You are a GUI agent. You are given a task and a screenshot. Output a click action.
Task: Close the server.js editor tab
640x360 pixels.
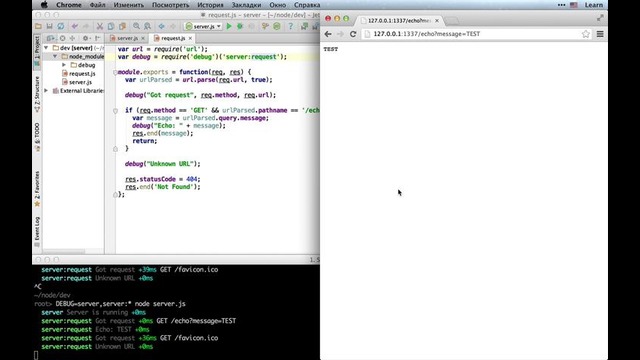[143, 38]
